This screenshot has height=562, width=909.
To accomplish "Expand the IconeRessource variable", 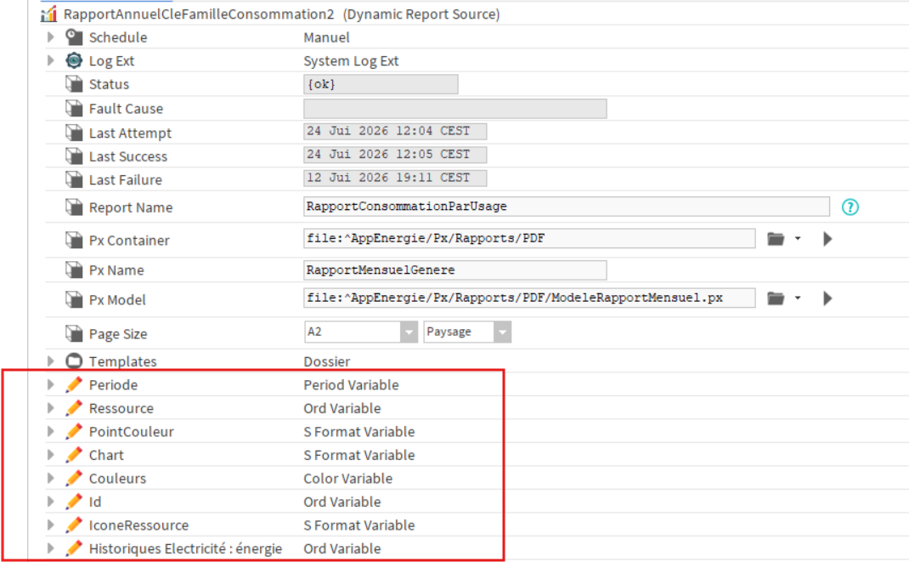I will click(50, 525).
